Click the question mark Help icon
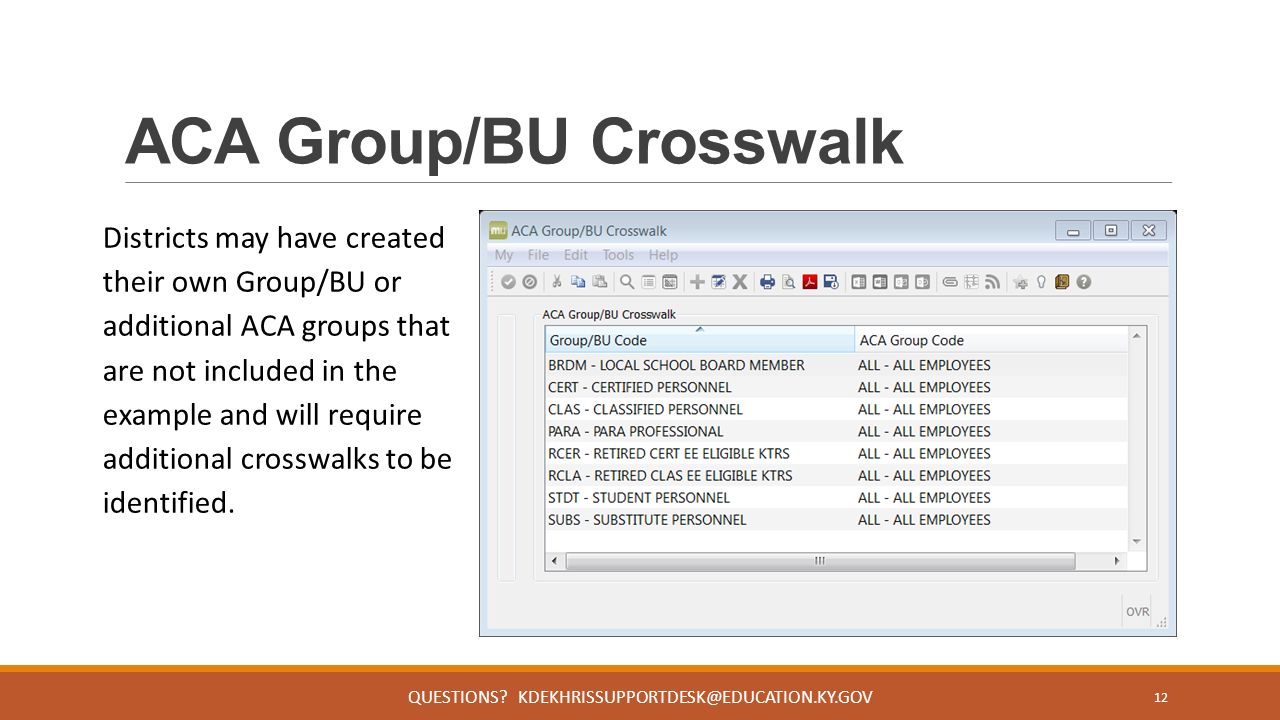The image size is (1280, 720). click(1083, 282)
